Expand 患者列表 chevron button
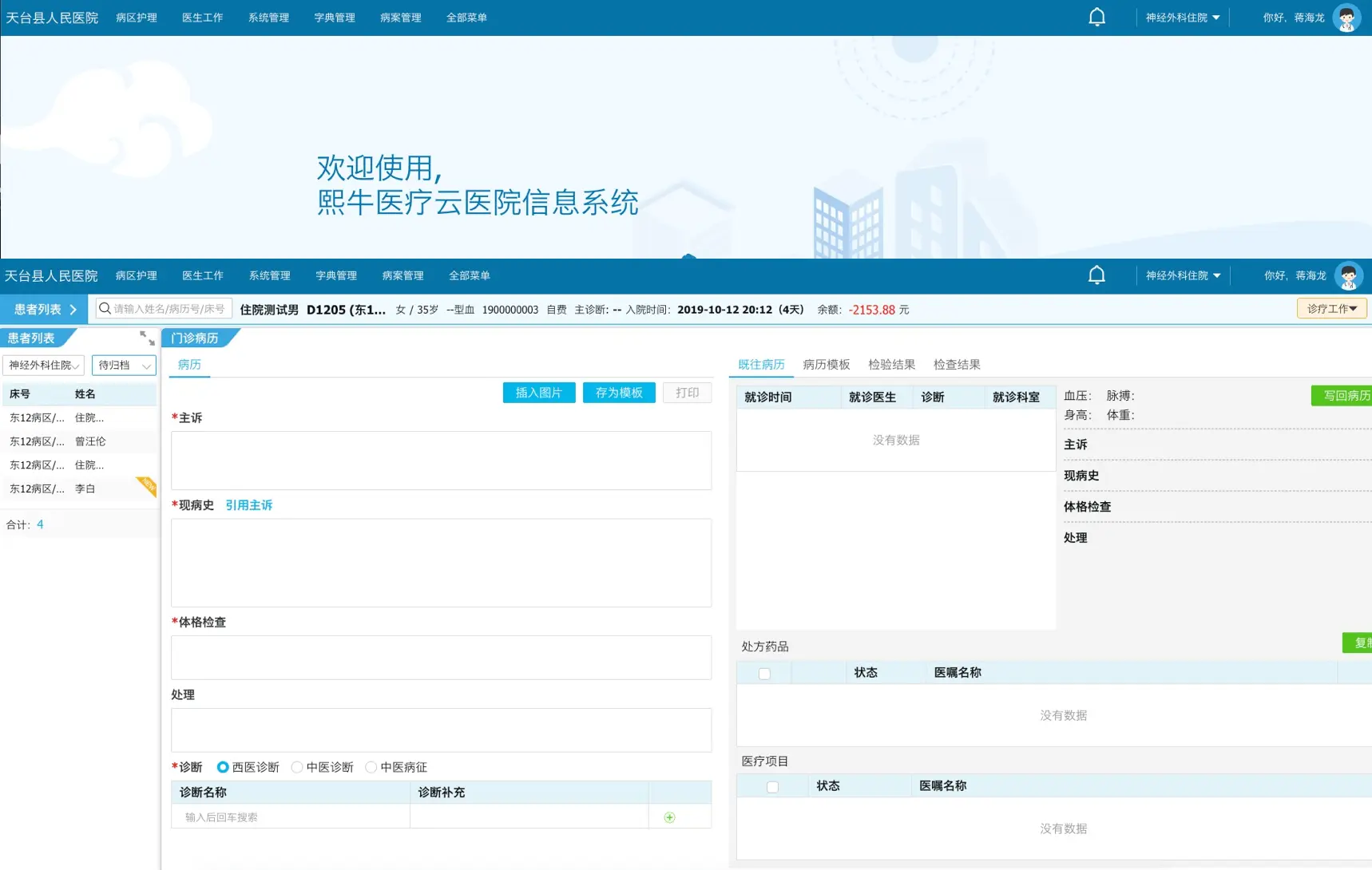1372x870 pixels. (x=44, y=309)
